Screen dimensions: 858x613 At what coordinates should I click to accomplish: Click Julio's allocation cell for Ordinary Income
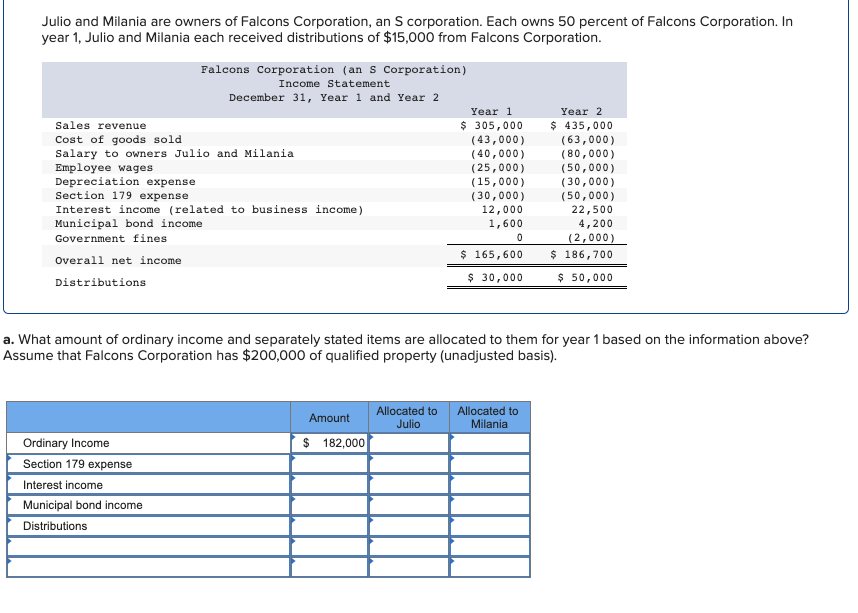click(x=409, y=443)
